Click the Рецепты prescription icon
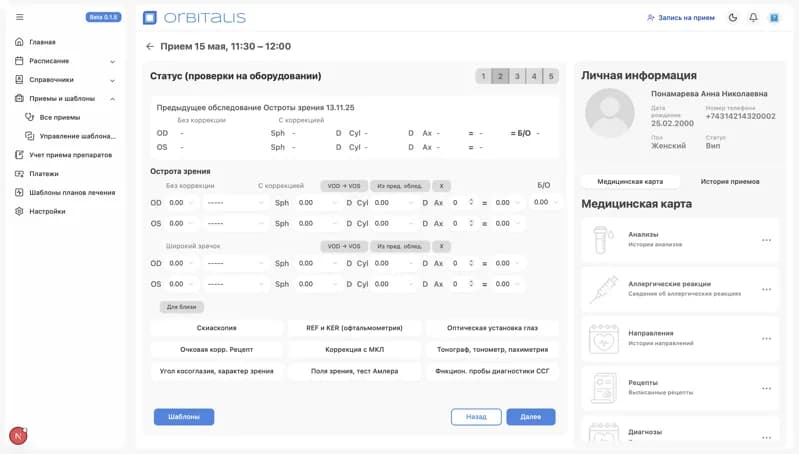 click(603, 388)
